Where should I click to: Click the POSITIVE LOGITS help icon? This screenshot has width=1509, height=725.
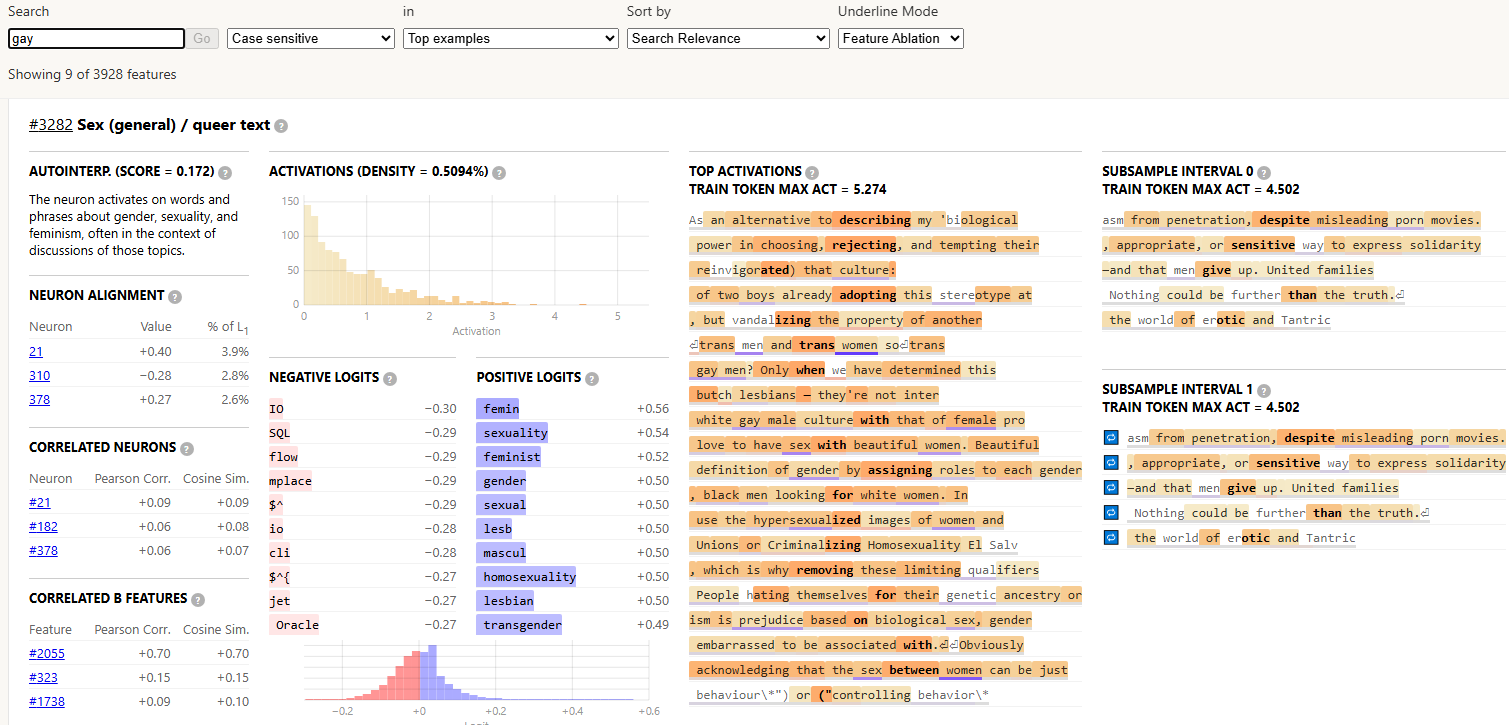[x=592, y=378]
